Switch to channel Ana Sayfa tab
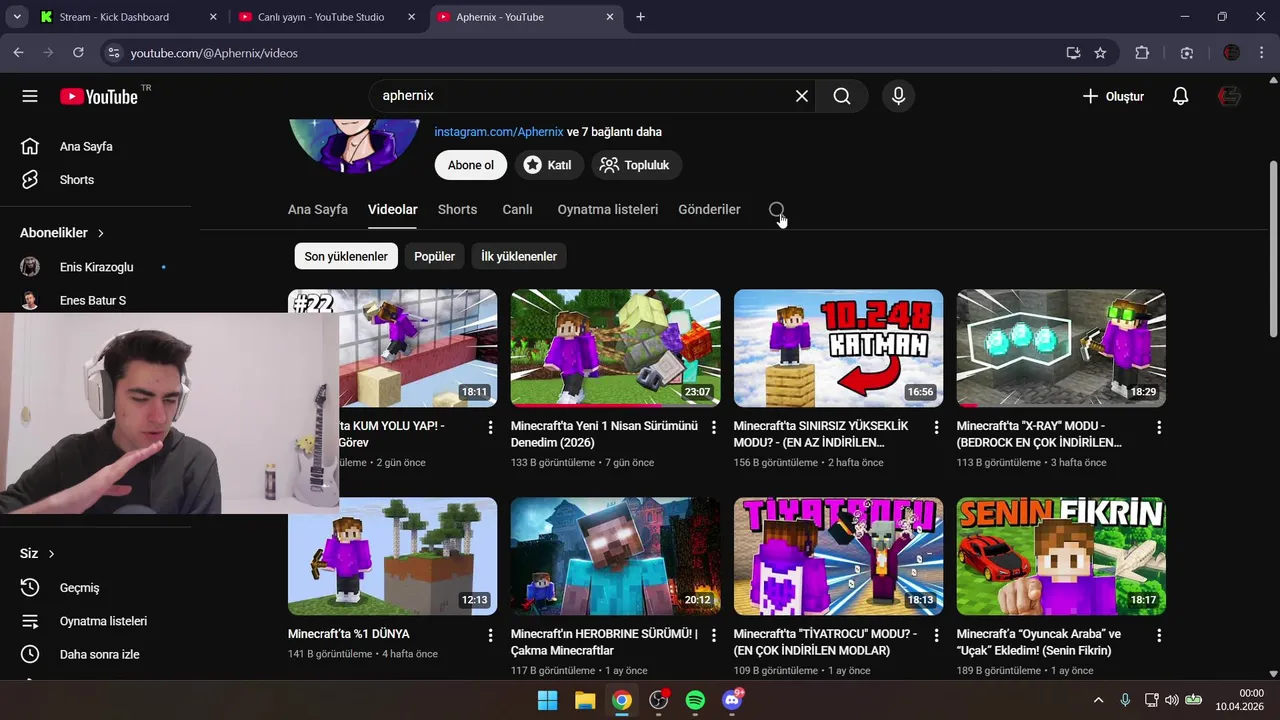The height and width of the screenshot is (720, 1280). [x=318, y=210]
